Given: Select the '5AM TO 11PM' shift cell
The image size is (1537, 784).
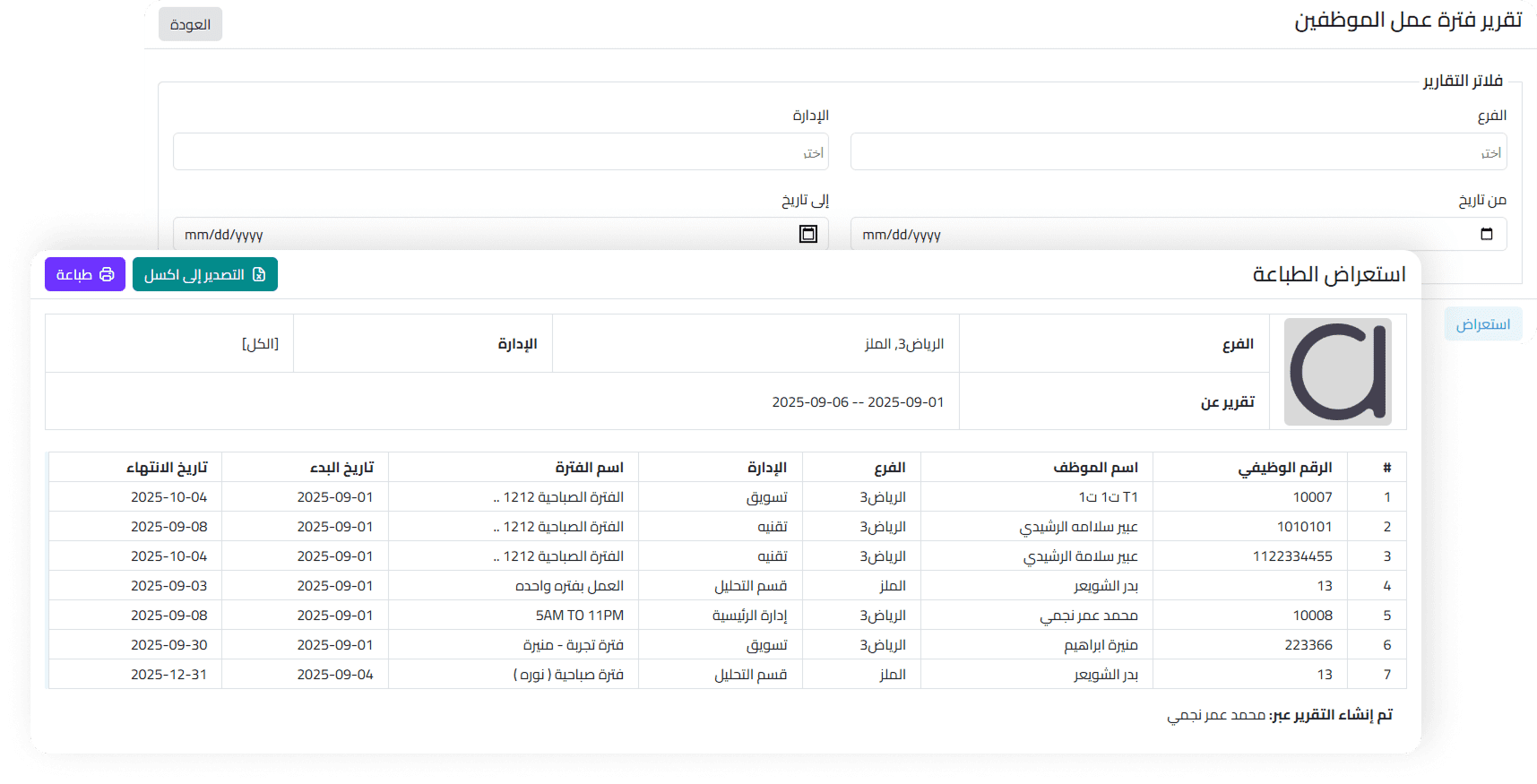Looking at the screenshot, I should point(579,616).
